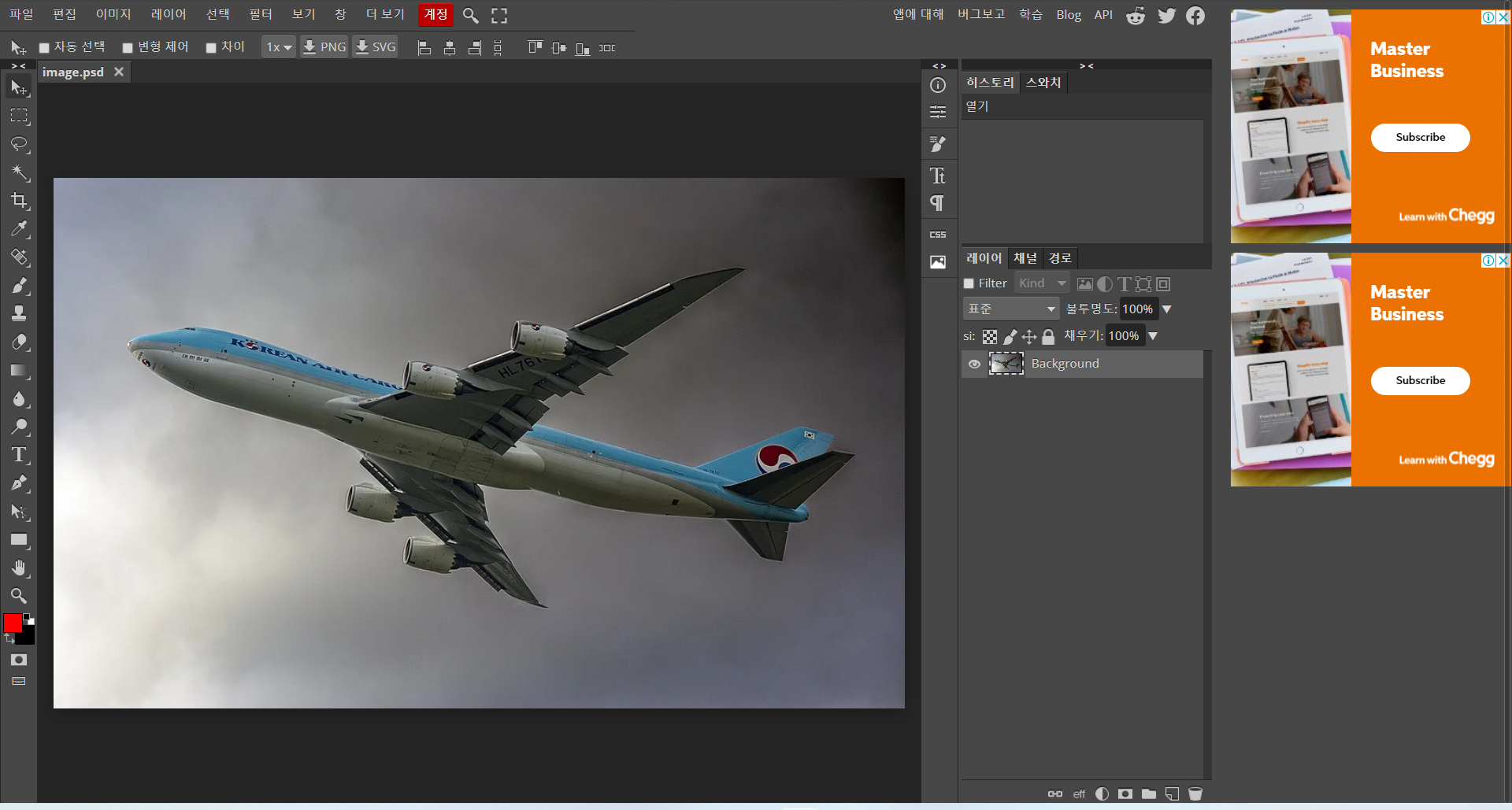Expand the side icon strip <> arrows

tap(939, 66)
